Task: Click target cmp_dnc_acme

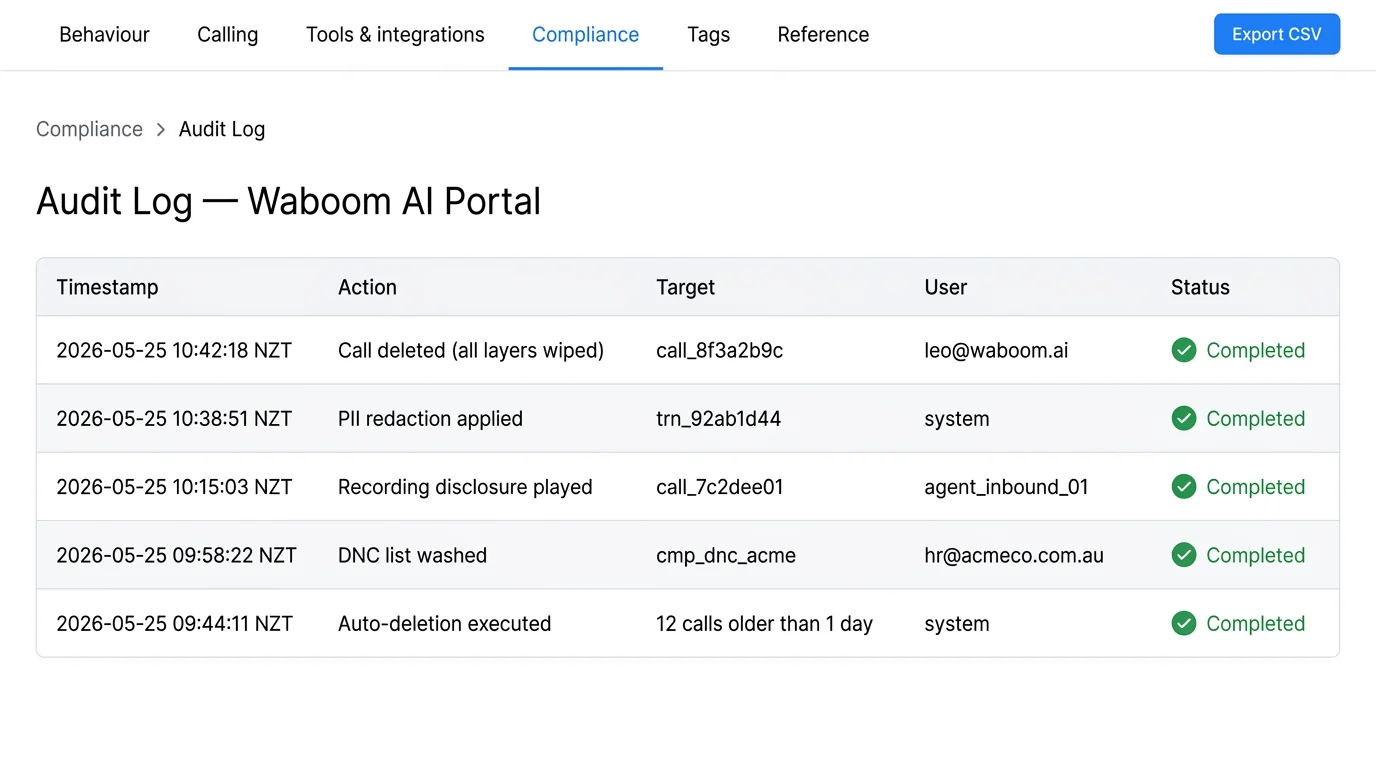Action: pos(726,555)
